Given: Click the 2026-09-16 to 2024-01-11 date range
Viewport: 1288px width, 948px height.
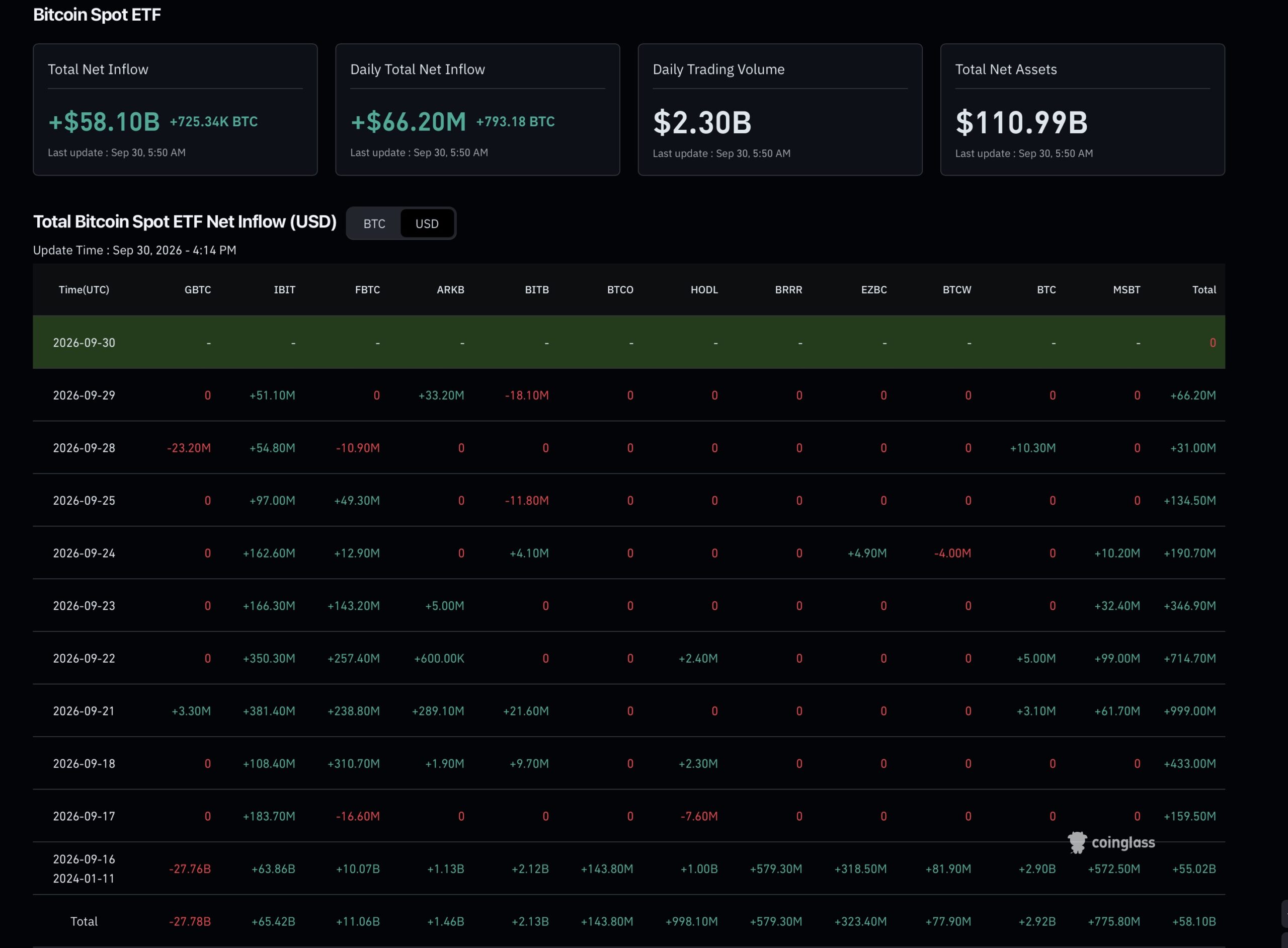Looking at the screenshot, I should click(84, 869).
